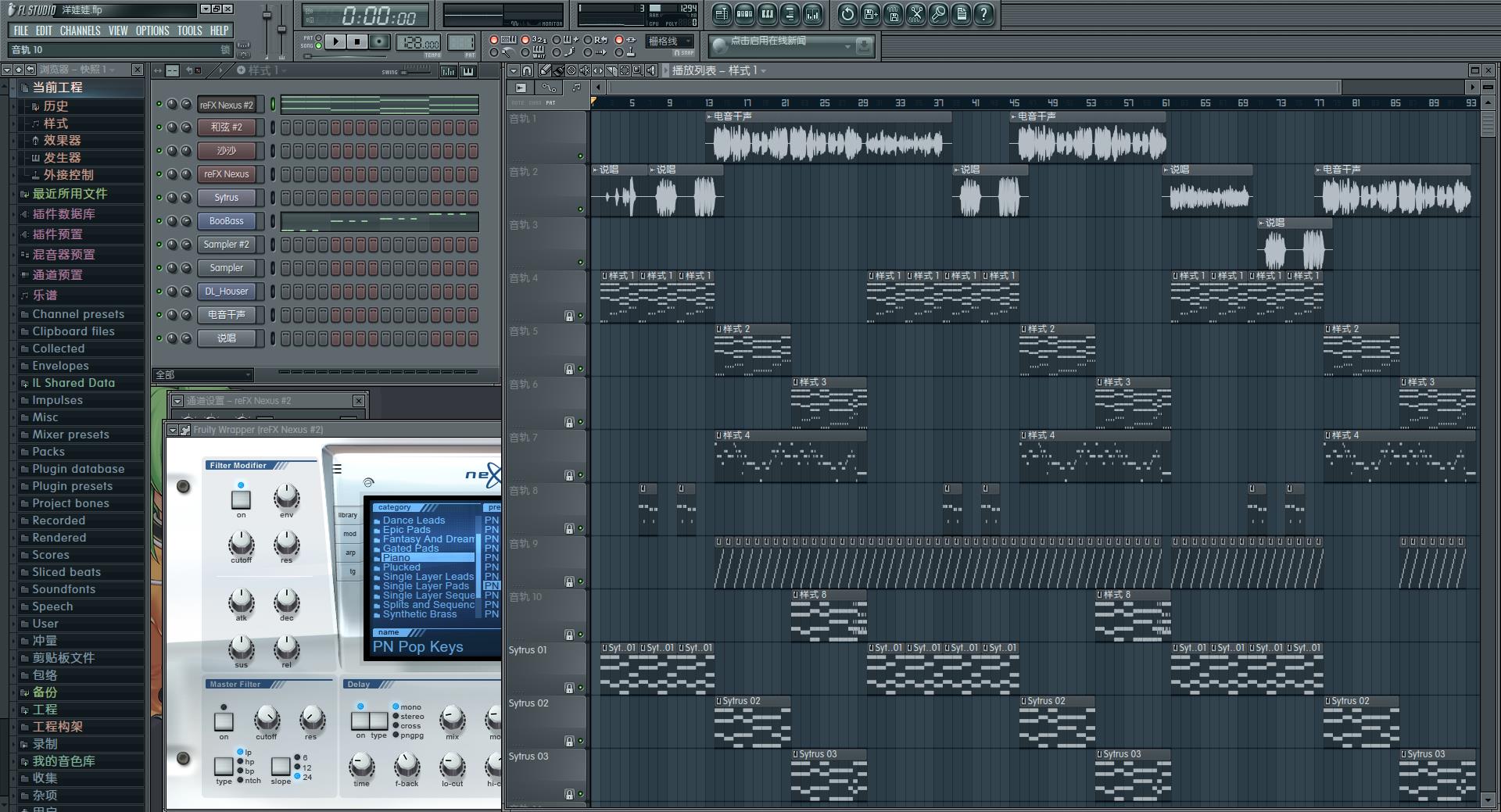Open the online news panel dropdown arrow
Screen dimensions: 1501x812
(x=847, y=47)
